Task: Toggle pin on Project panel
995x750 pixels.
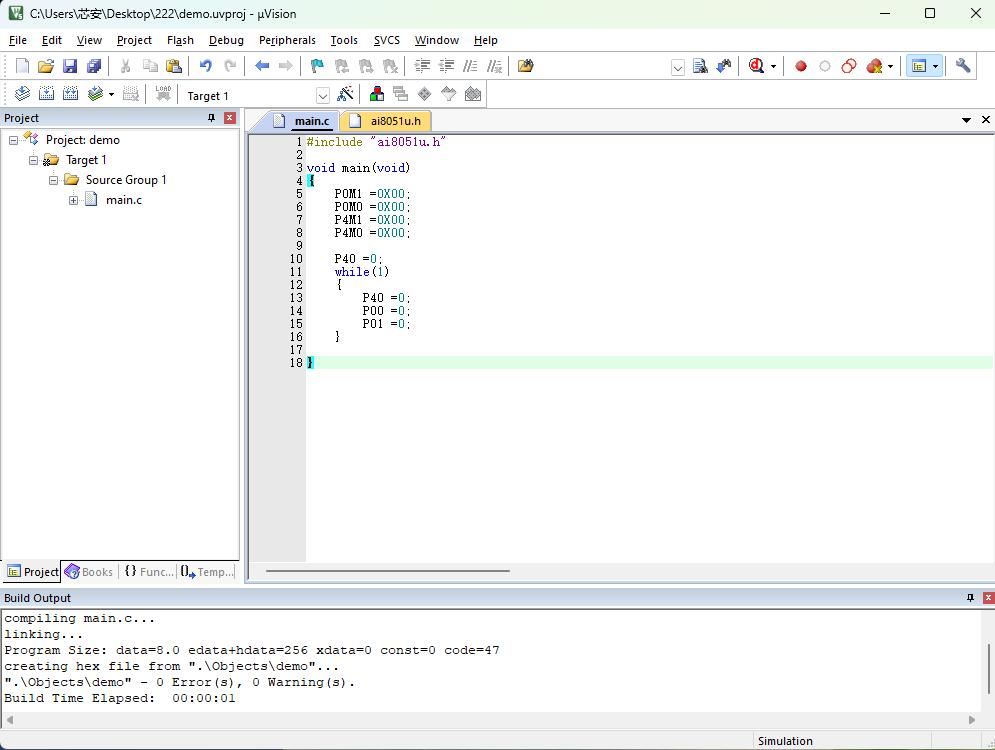Action: point(211,118)
